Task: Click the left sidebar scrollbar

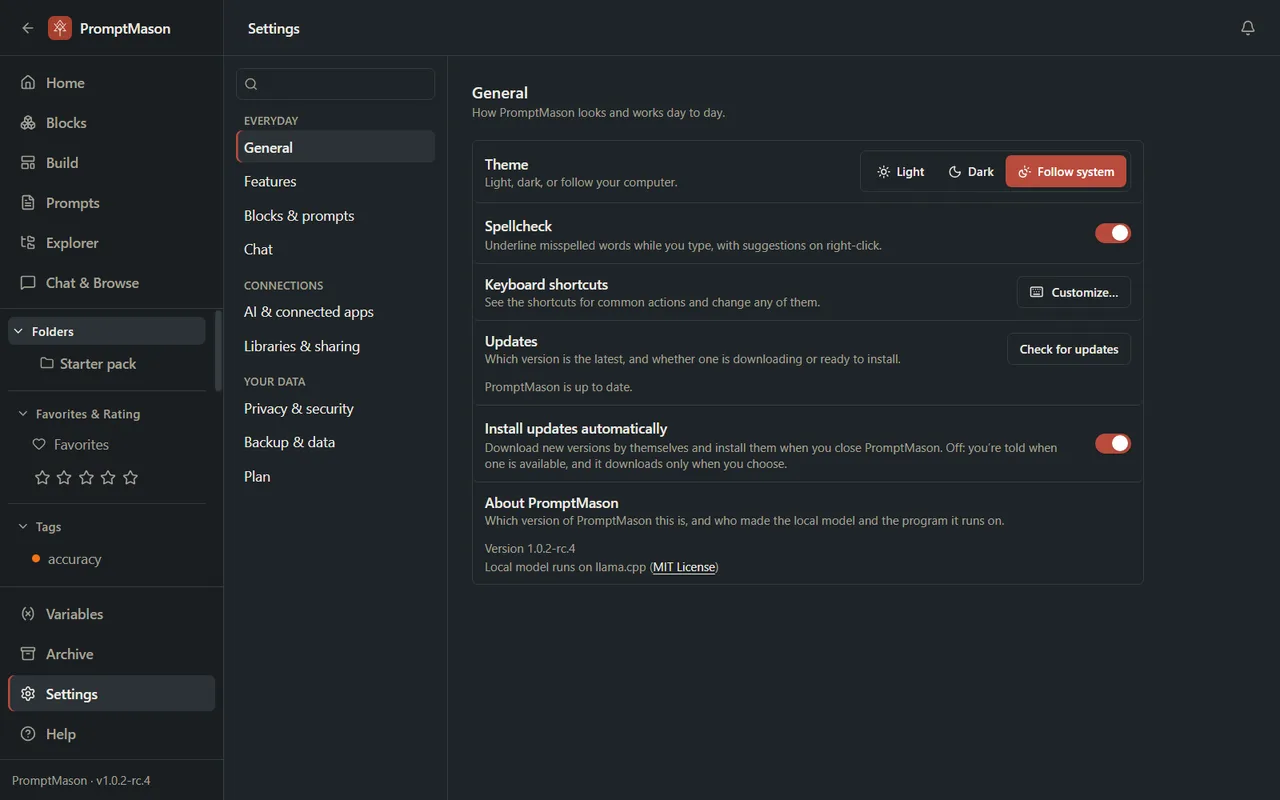Action: (x=218, y=350)
